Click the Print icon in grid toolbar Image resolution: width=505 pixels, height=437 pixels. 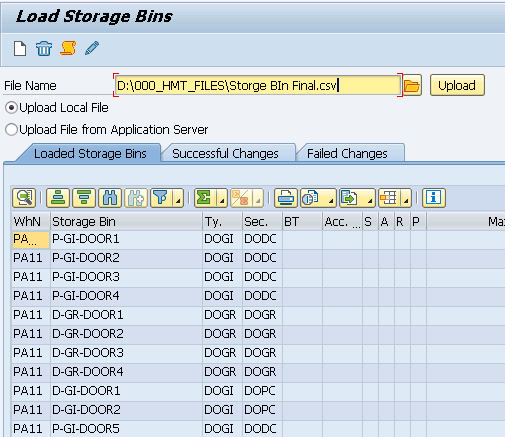(x=286, y=198)
